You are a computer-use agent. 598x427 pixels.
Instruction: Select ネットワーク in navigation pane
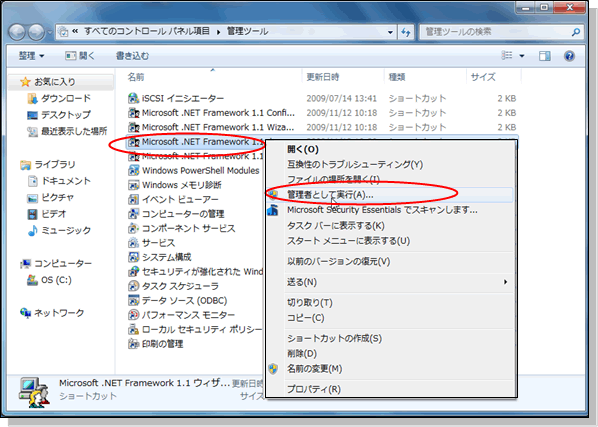(59, 313)
